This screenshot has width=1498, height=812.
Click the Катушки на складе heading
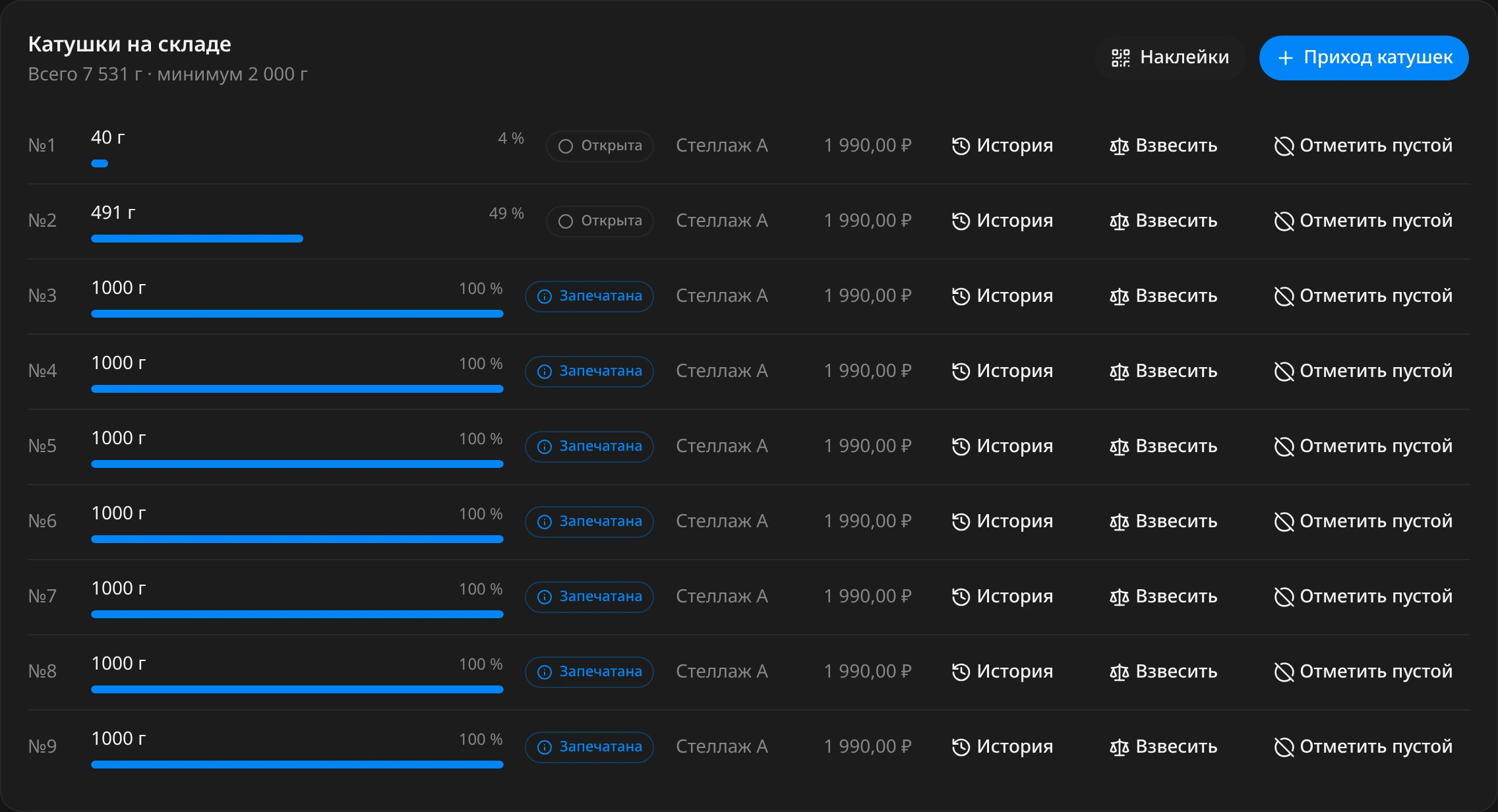pos(129,44)
